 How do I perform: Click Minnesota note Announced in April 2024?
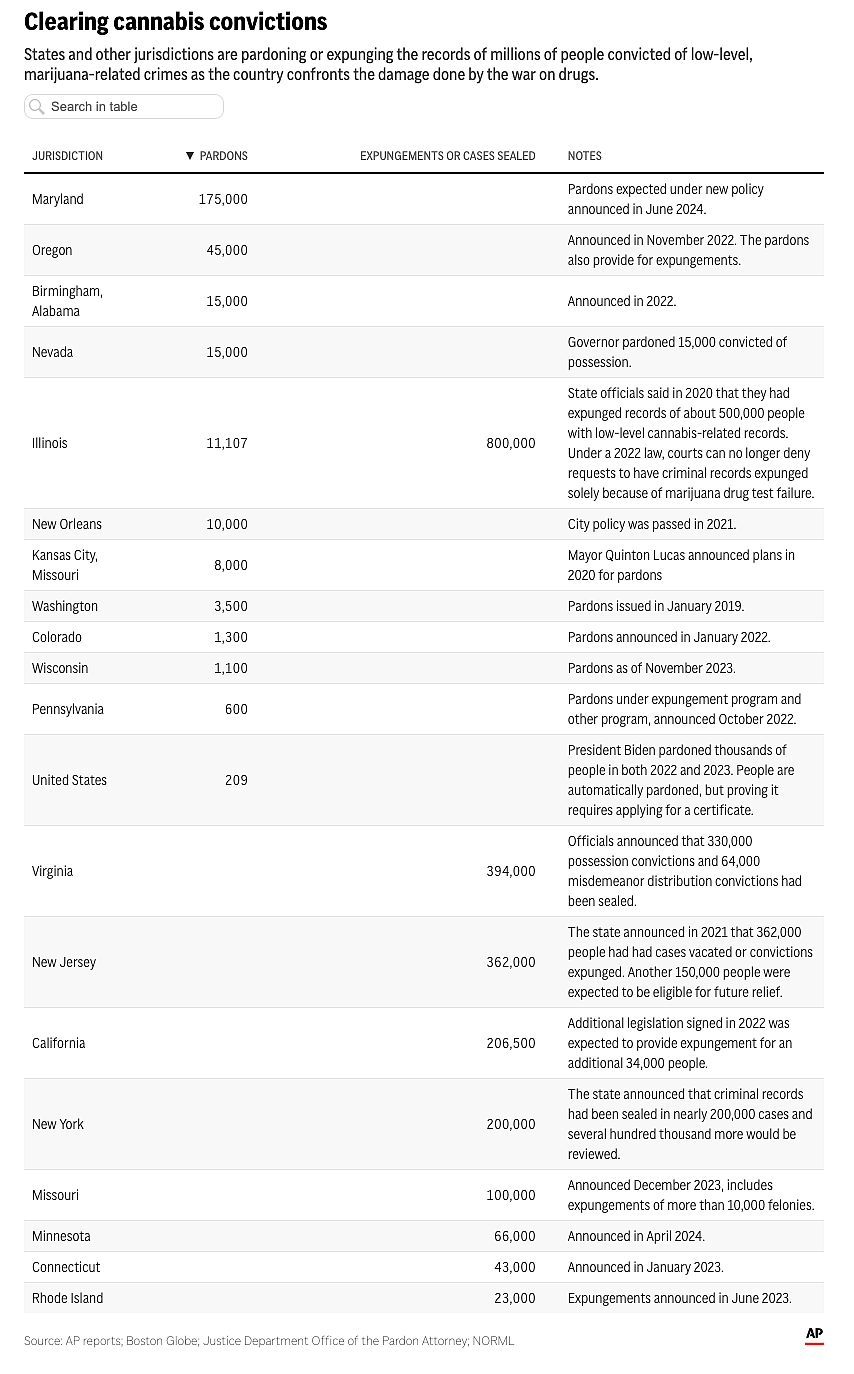click(x=635, y=1236)
